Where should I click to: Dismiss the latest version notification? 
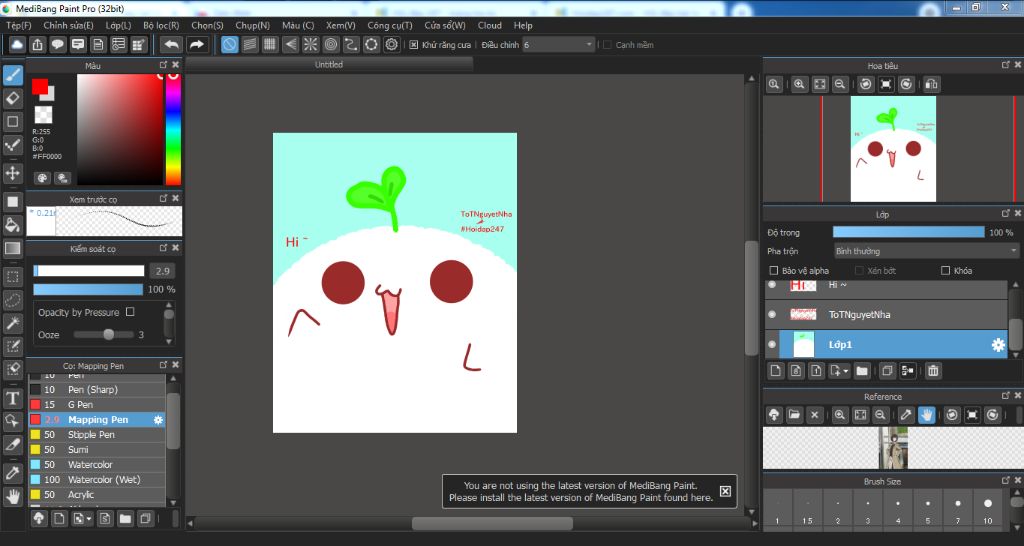click(x=725, y=491)
